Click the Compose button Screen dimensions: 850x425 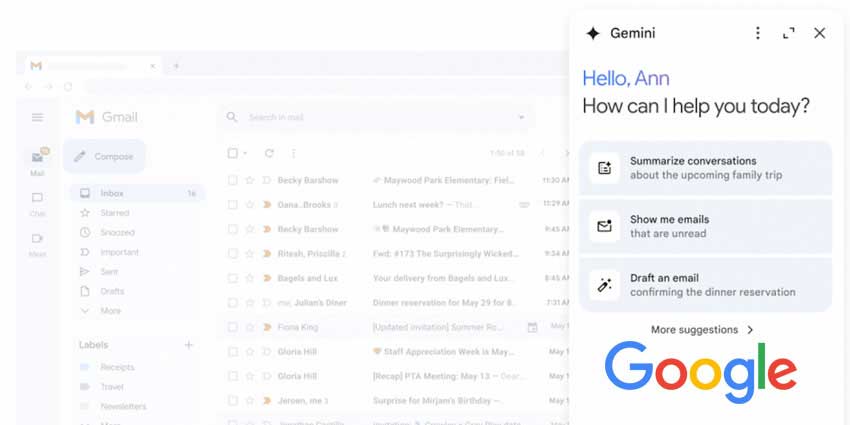point(104,156)
